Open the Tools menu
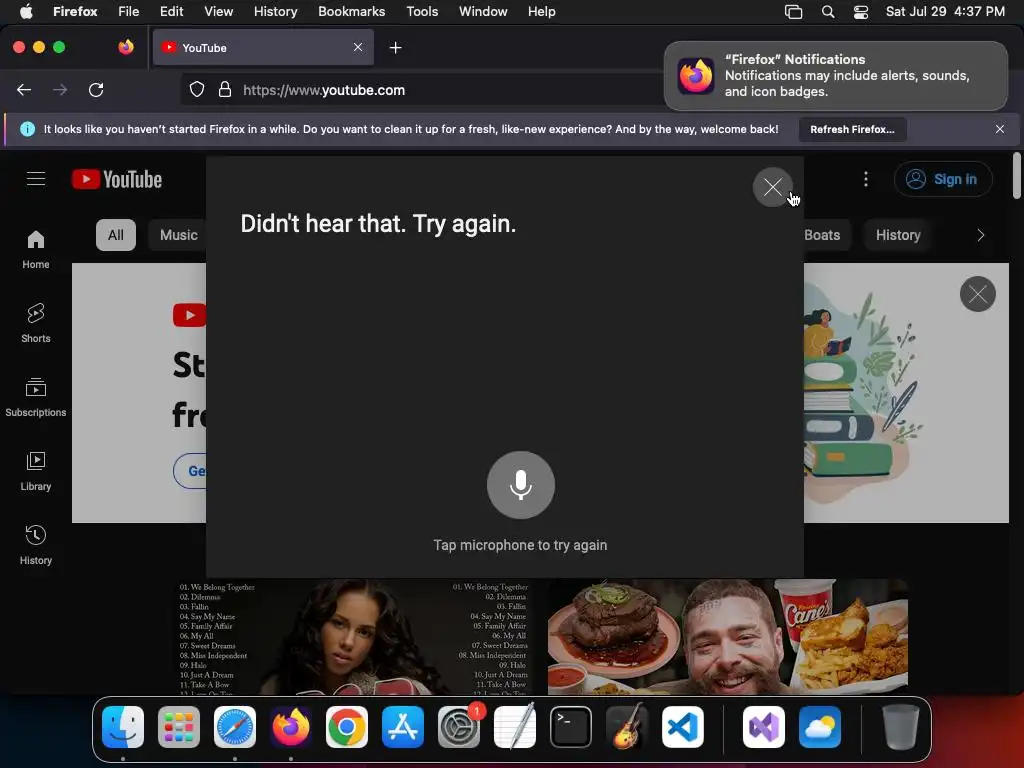 click(422, 11)
